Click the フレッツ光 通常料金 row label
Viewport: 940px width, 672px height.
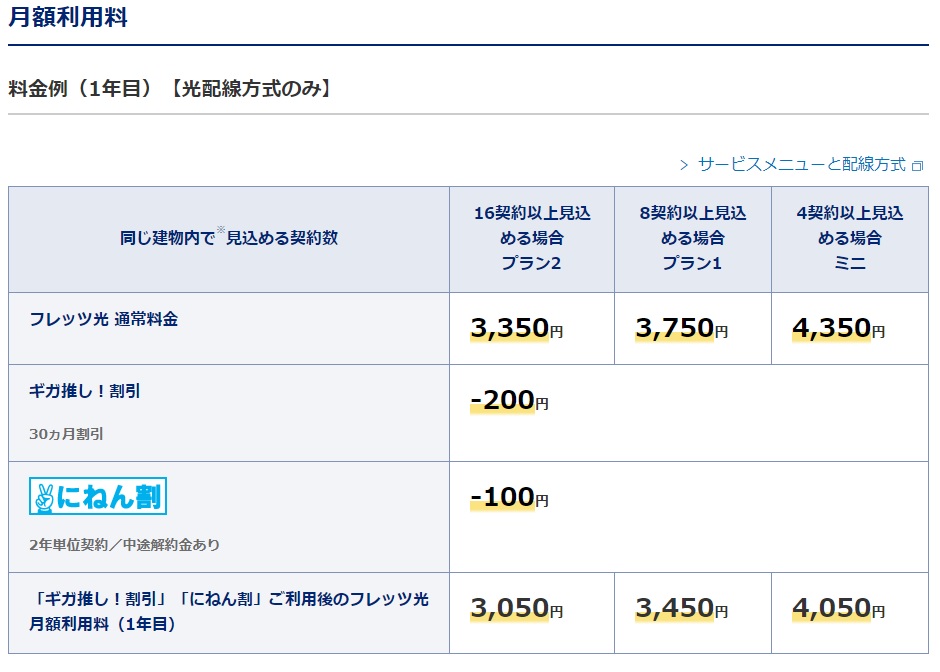104,319
